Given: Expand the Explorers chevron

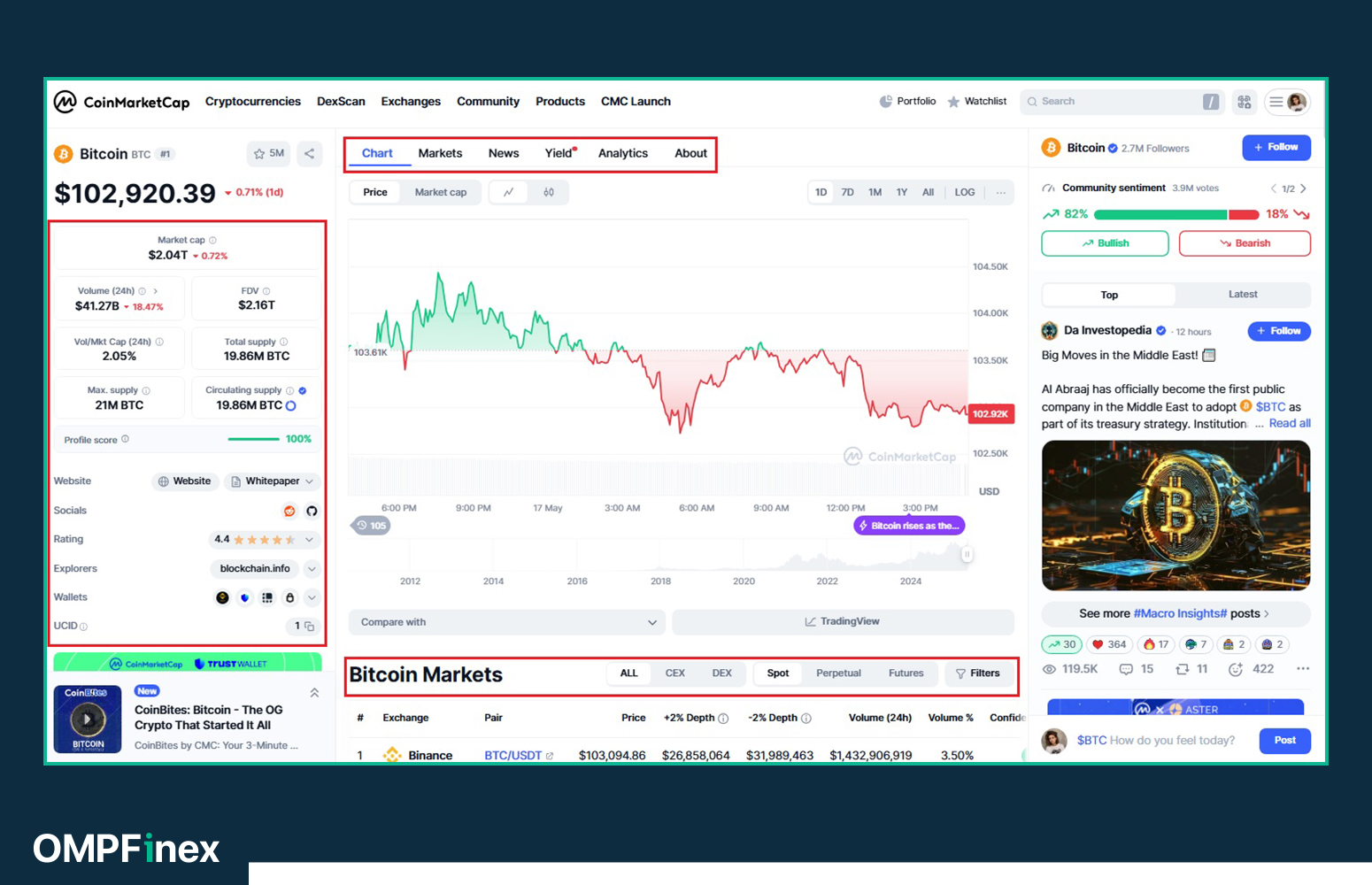Looking at the screenshot, I should click(x=312, y=569).
